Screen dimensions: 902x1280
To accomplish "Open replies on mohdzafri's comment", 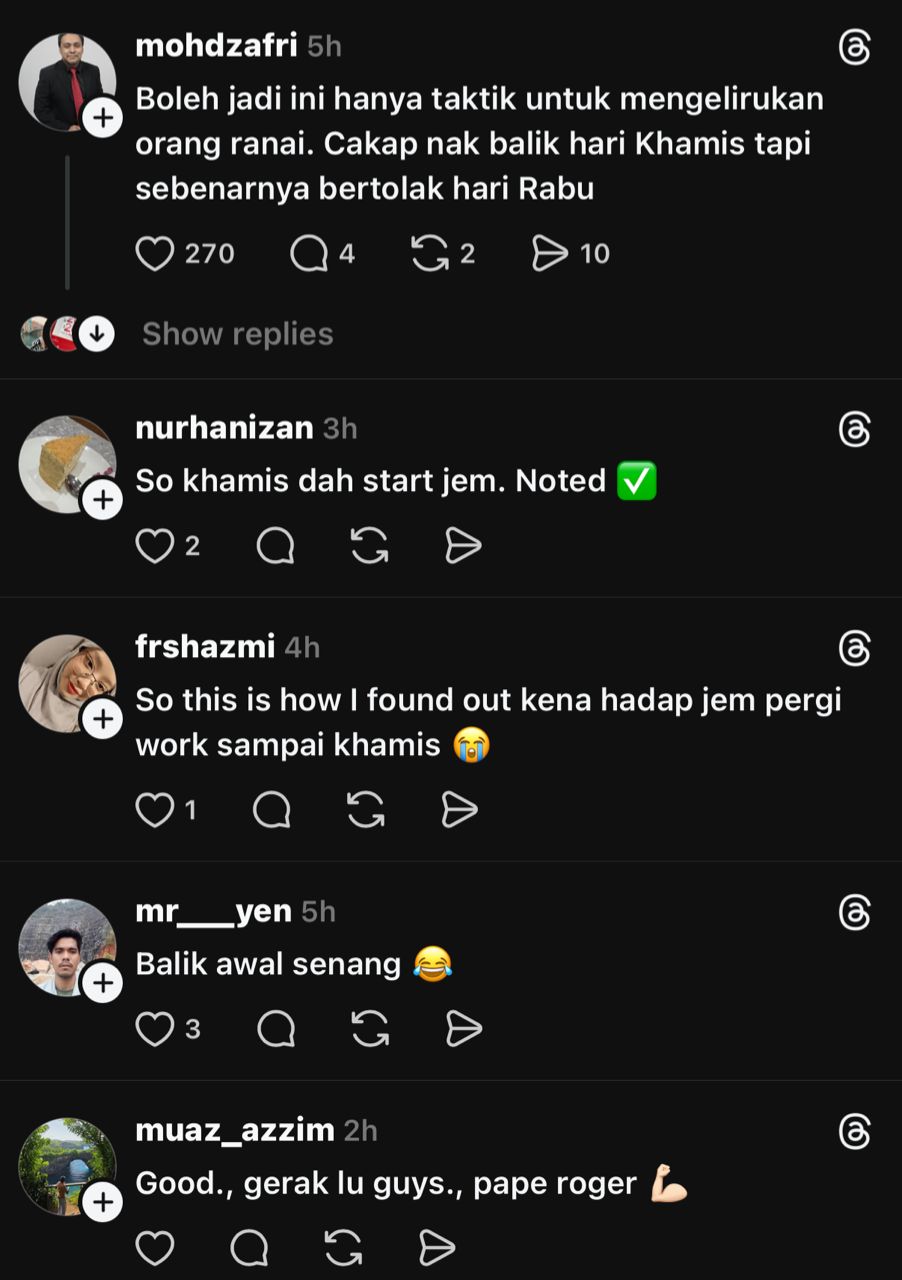I will 309,254.
